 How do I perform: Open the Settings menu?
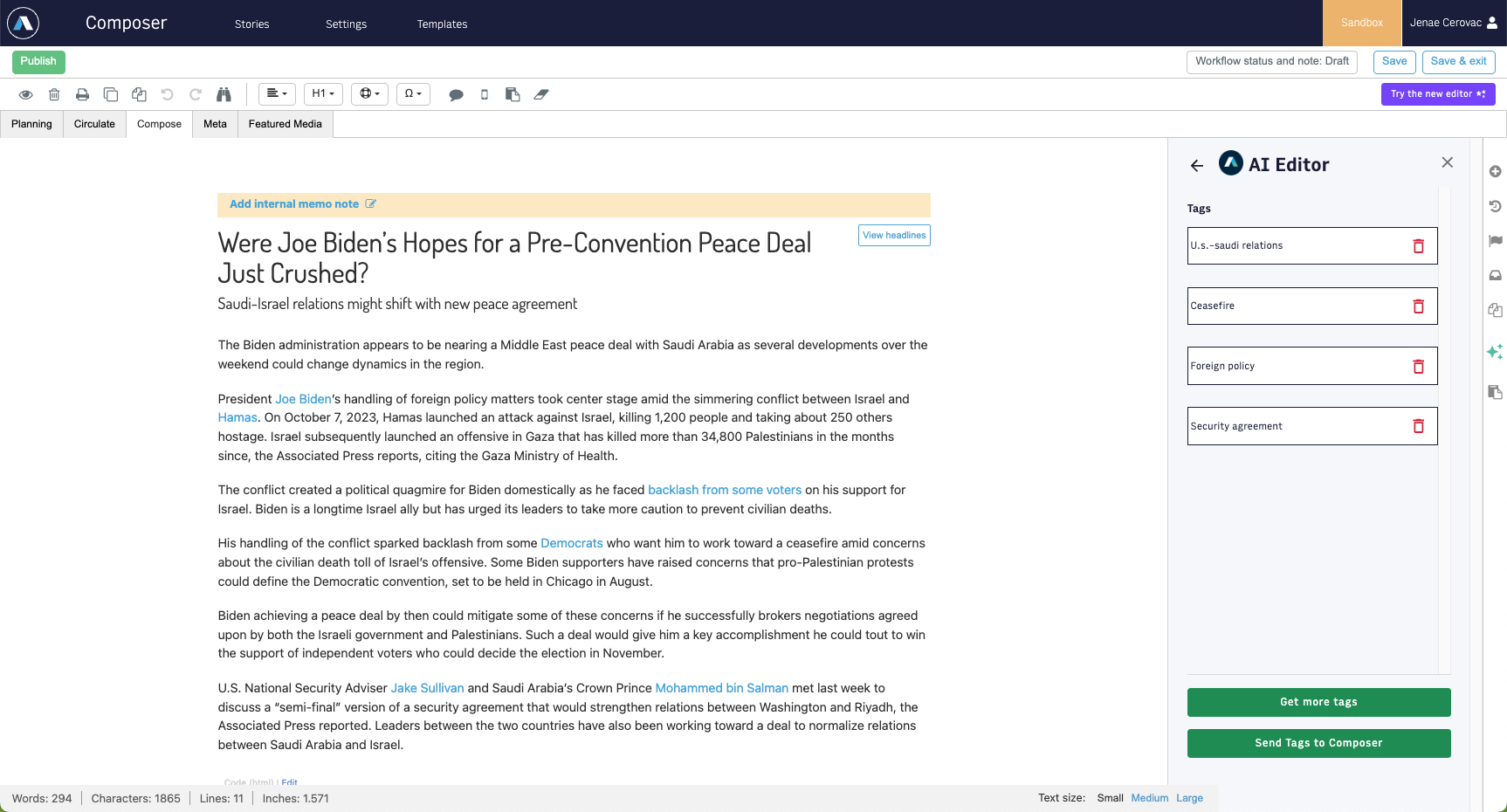[x=346, y=24]
